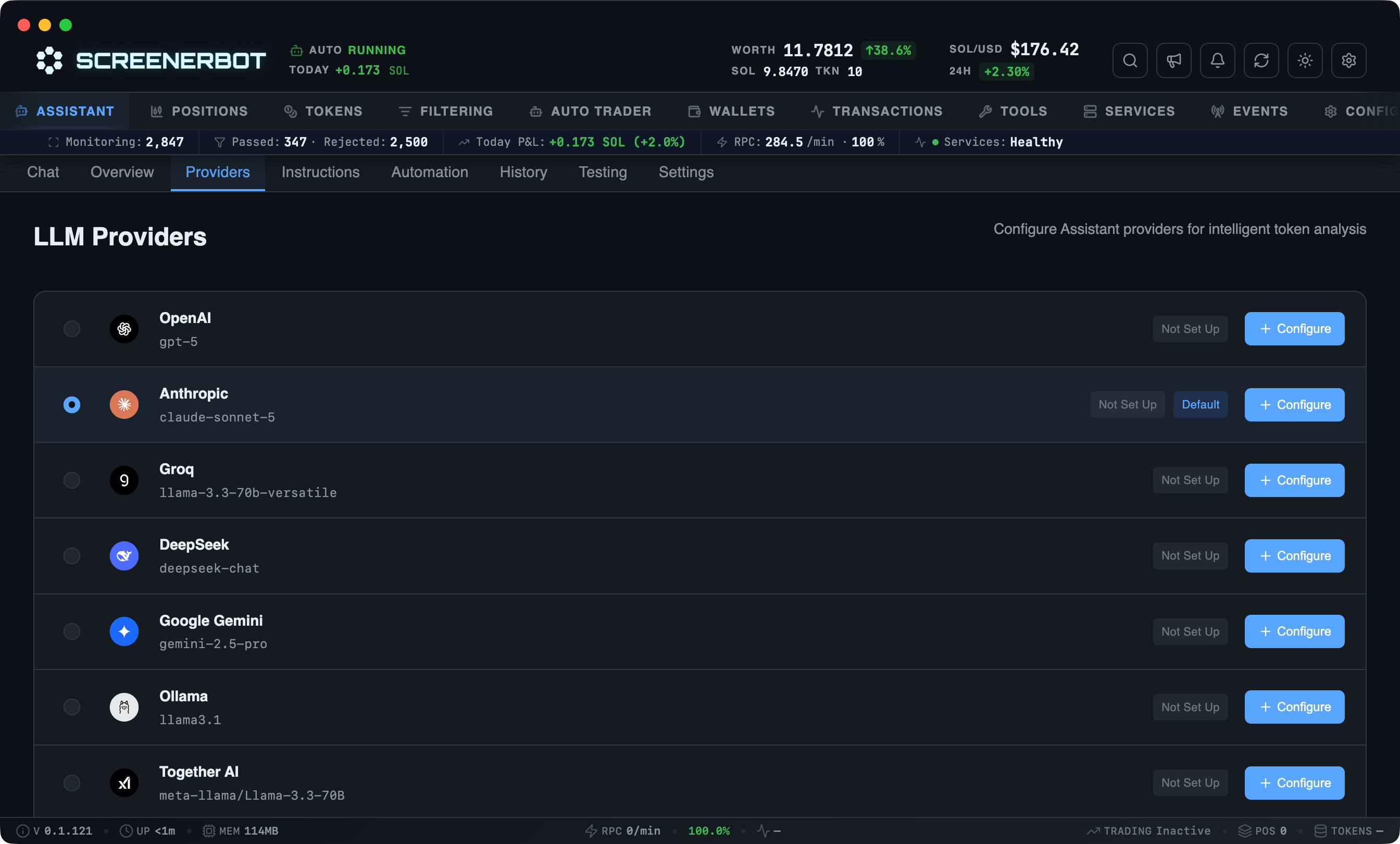Click the Anthropic provider logo
The image size is (1400, 844).
click(124, 405)
